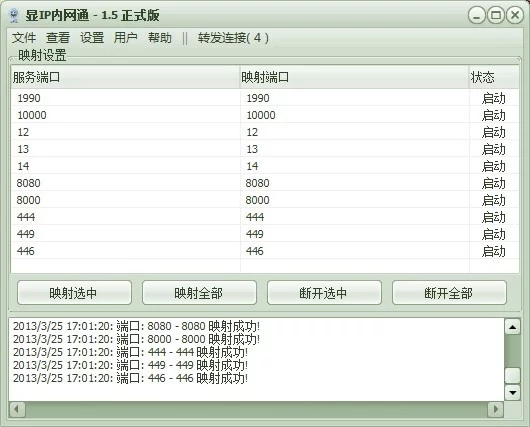
Task: Select the service port 13 row
Action: point(265,149)
